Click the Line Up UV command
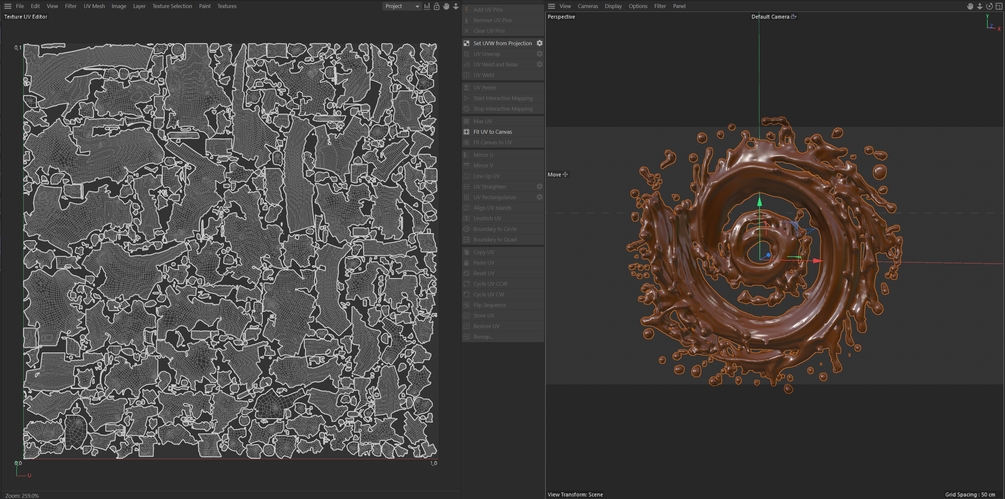1005x499 pixels. [503, 176]
